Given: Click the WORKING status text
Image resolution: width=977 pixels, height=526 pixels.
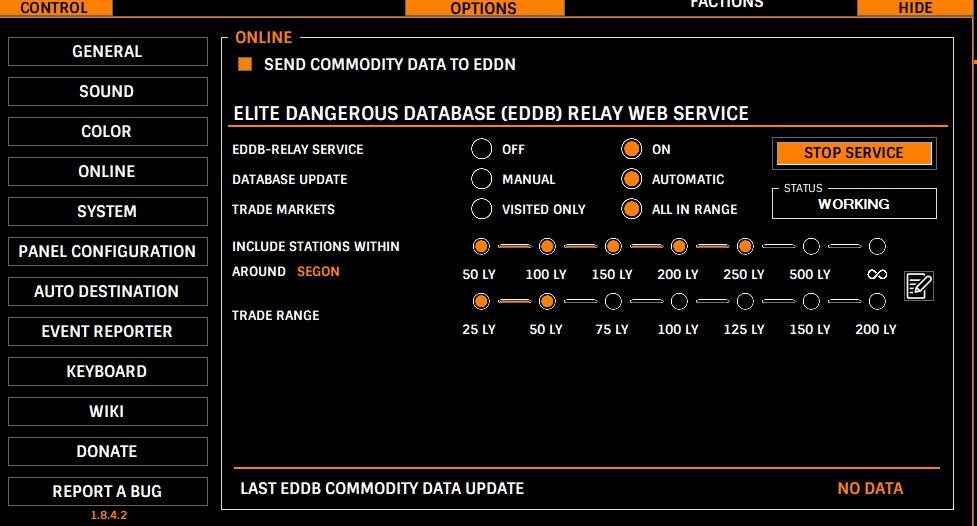Looking at the screenshot, I should tap(854, 204).
